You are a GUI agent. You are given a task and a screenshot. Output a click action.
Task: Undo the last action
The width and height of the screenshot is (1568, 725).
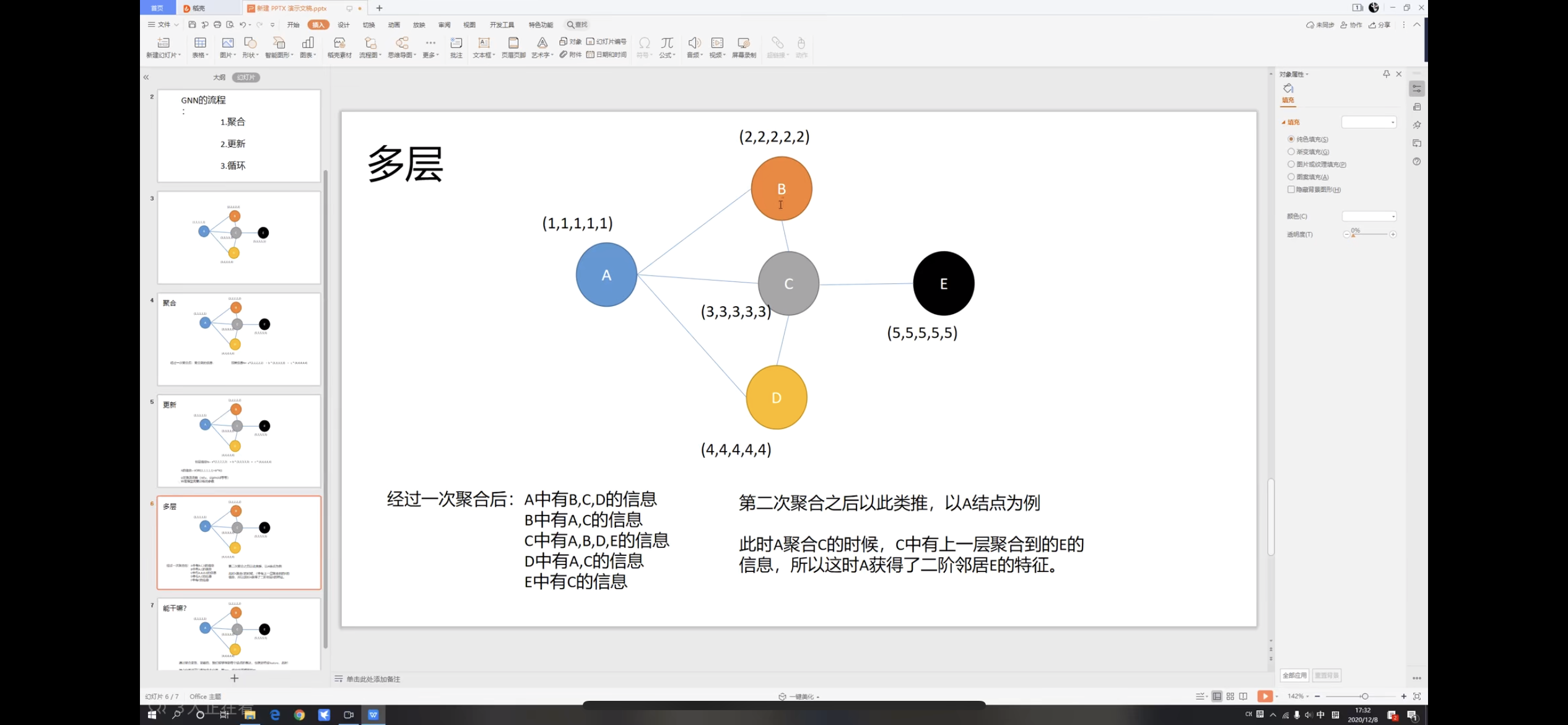click(243, 25)
